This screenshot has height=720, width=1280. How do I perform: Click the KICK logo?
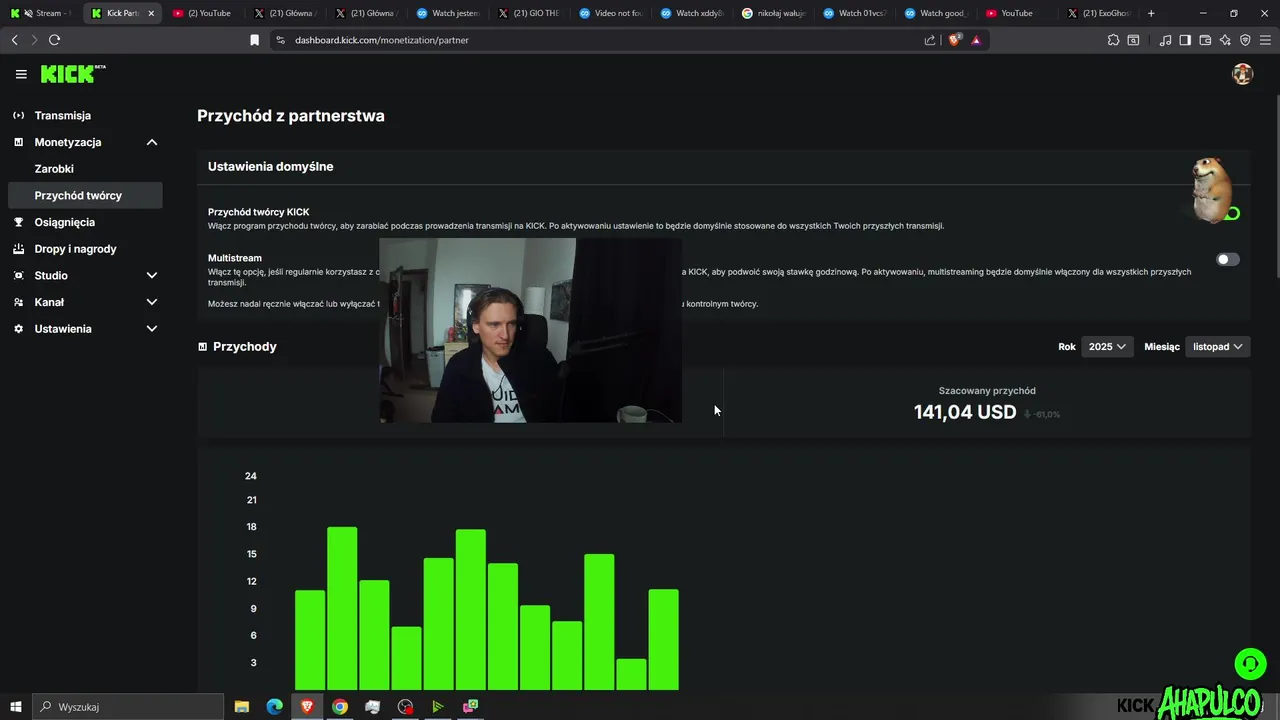tap(72, 74)
